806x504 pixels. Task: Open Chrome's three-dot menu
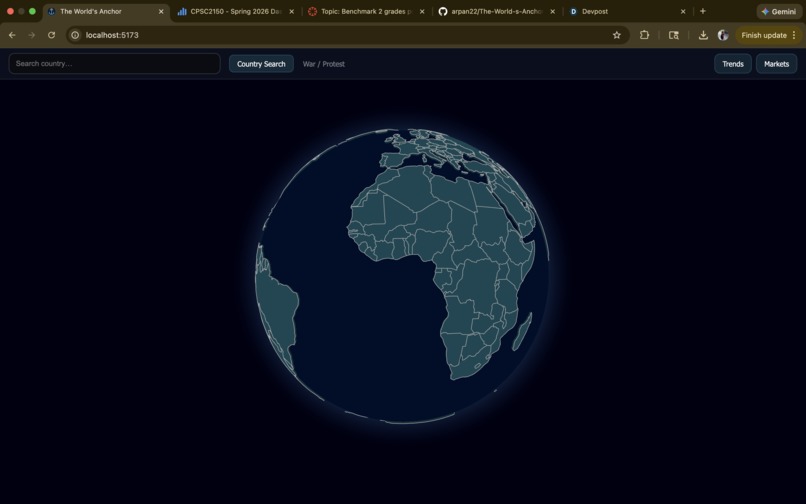794,35
